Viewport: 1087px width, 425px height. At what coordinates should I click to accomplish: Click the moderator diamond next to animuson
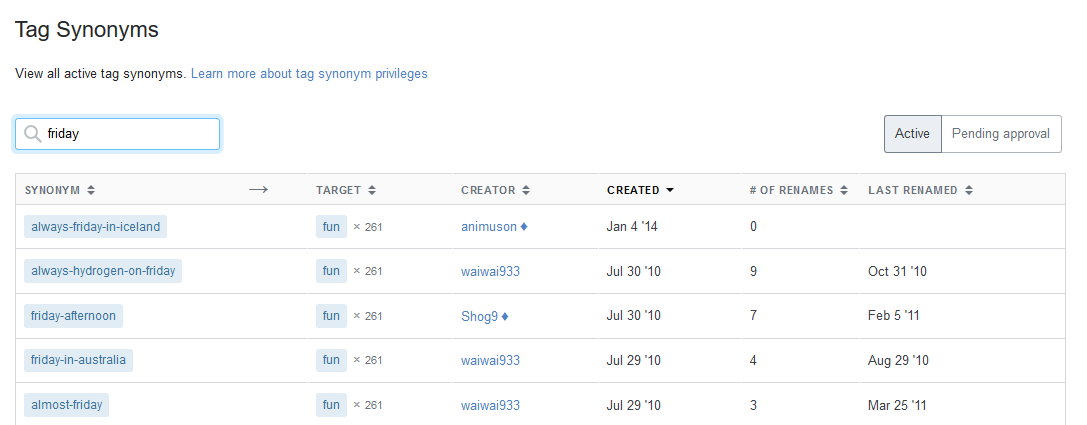pos(524,227)
